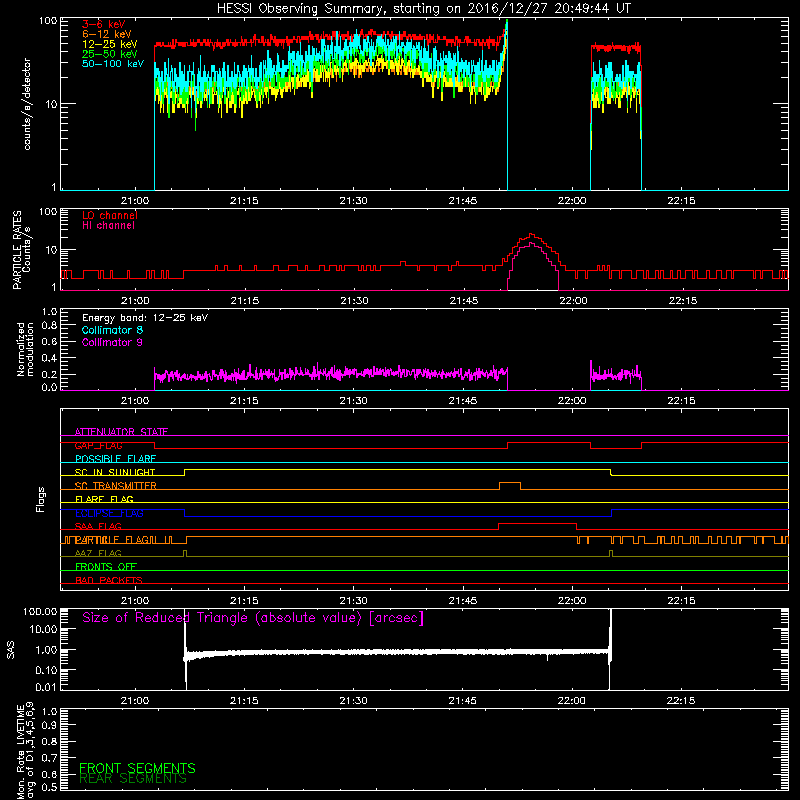Click the green 25-50 keV legend label

tap(110, 54)
